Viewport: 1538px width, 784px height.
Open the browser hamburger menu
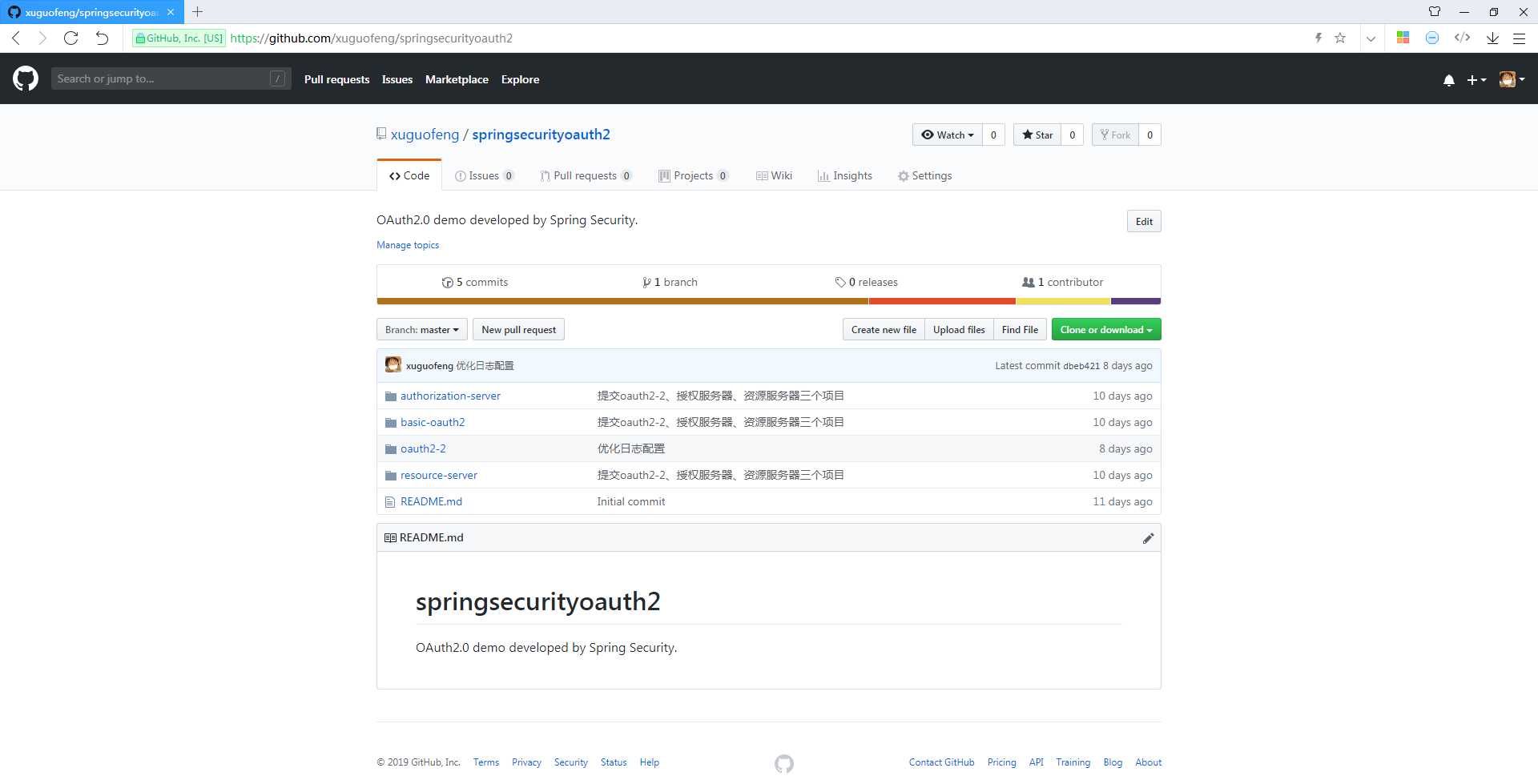pyautogui.click(x=1519, y=38)
